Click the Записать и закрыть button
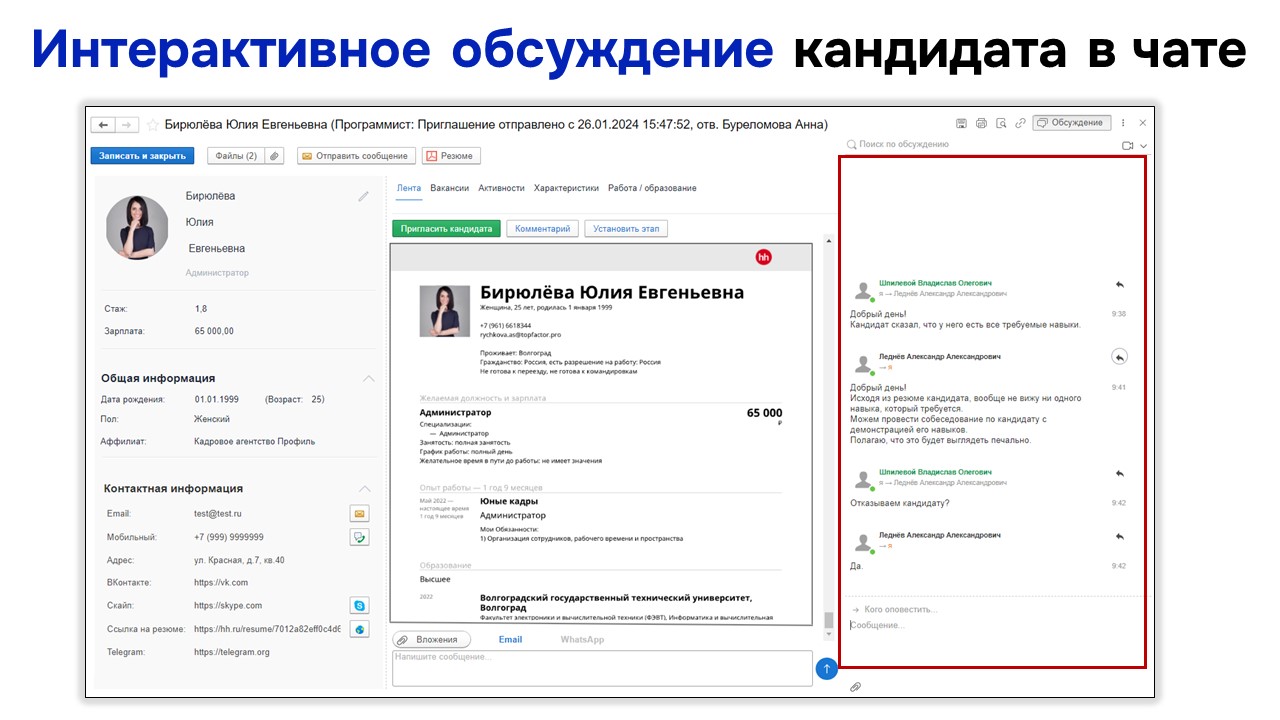 [x=142, y=156]
